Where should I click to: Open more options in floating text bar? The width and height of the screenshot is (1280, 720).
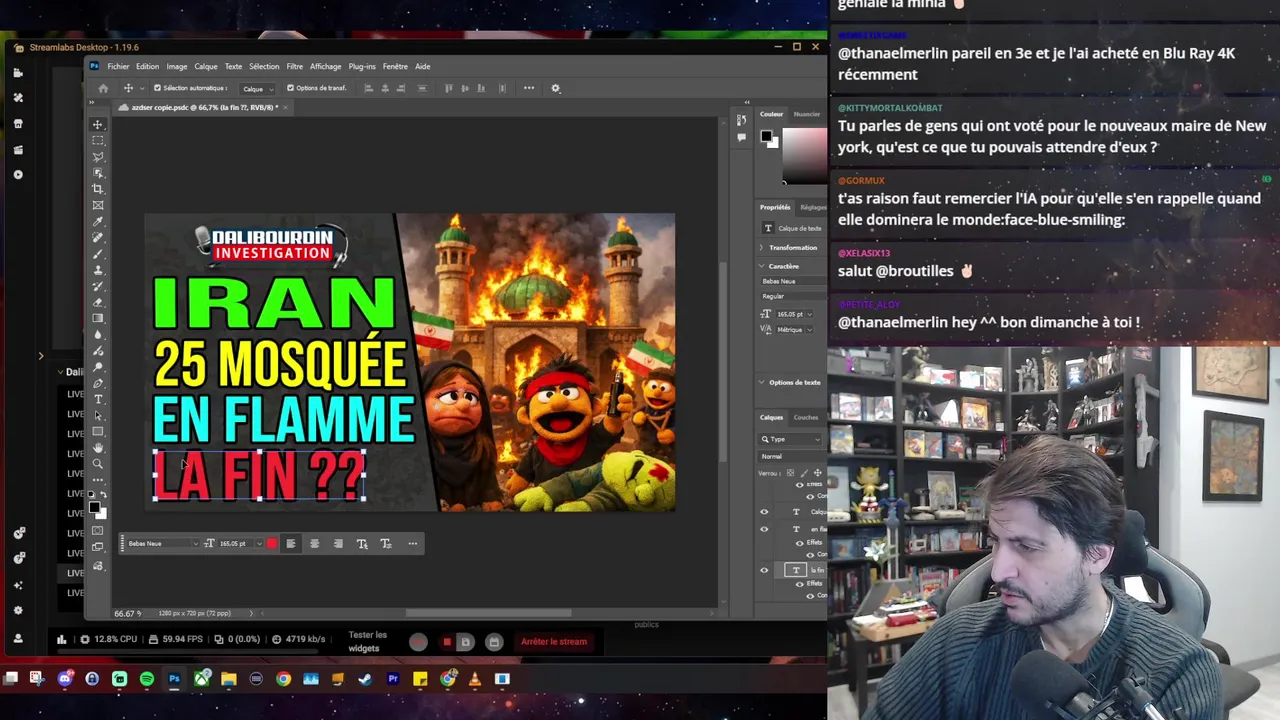point(412,543)
